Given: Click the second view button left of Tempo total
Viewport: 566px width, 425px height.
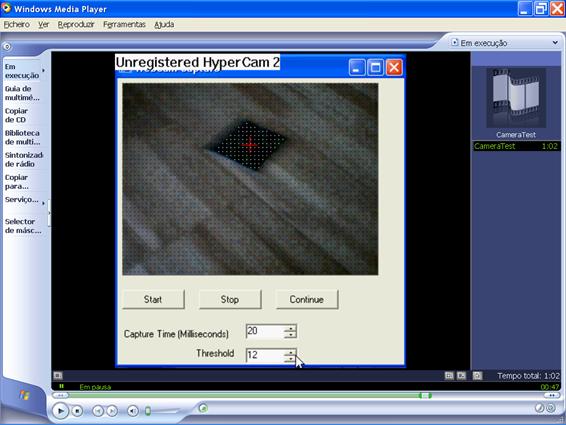Looking at the screenshot, I should pos(461,376).
